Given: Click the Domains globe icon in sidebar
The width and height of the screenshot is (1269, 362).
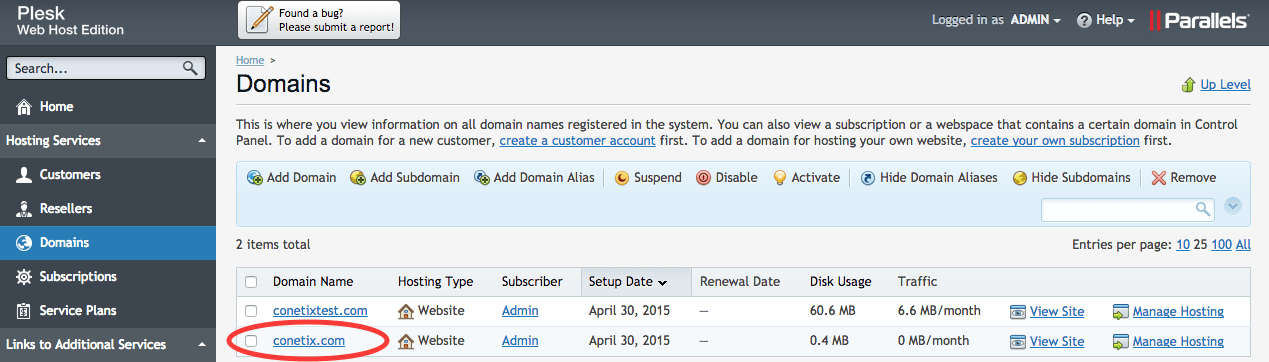Looking at the screenshot, I should (24, 243).
